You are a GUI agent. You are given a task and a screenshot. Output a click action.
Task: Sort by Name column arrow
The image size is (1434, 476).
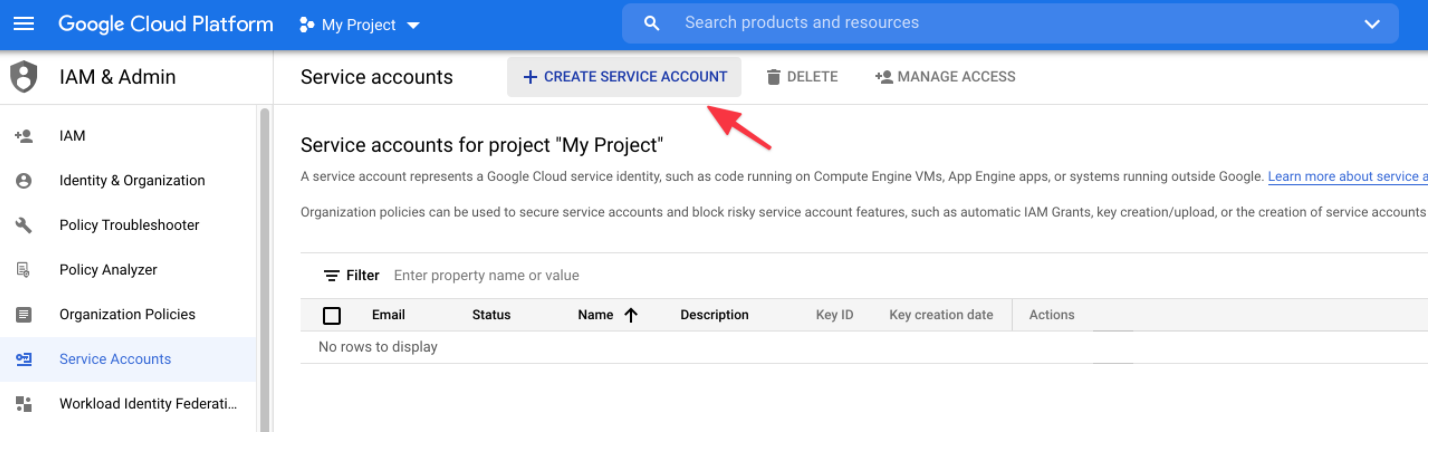click(x=631, y=315)
